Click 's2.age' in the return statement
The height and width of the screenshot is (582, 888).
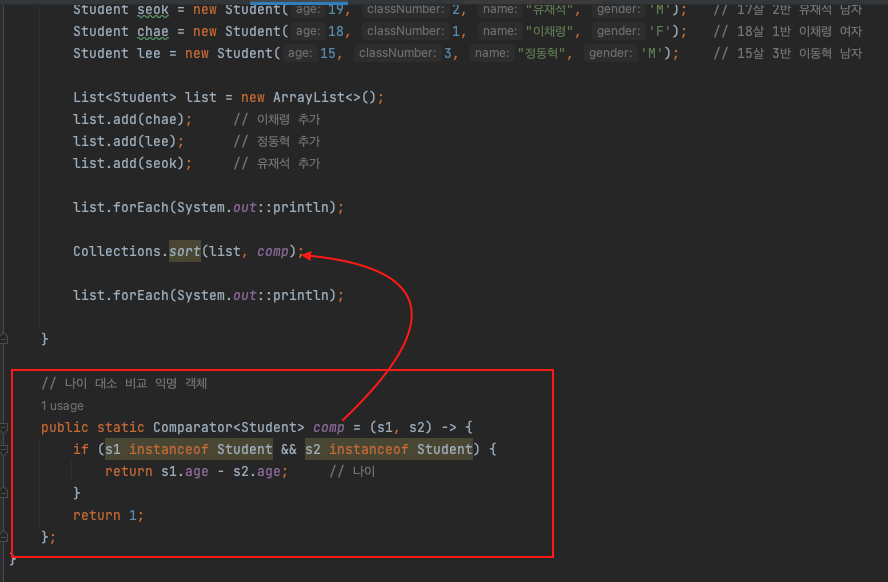coord(257,472)
